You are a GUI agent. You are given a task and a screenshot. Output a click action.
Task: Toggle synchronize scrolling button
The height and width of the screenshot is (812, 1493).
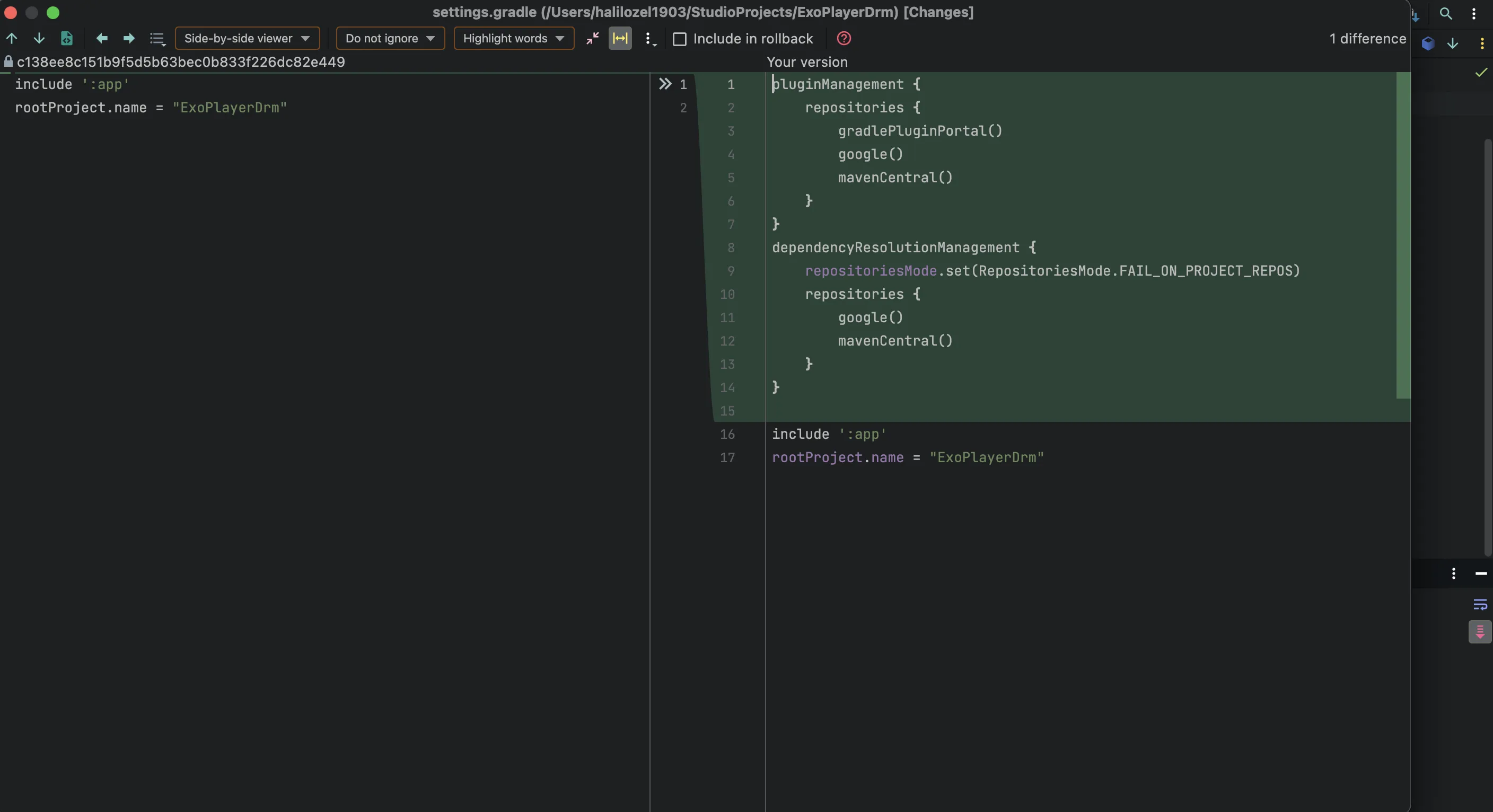(620, 38)
